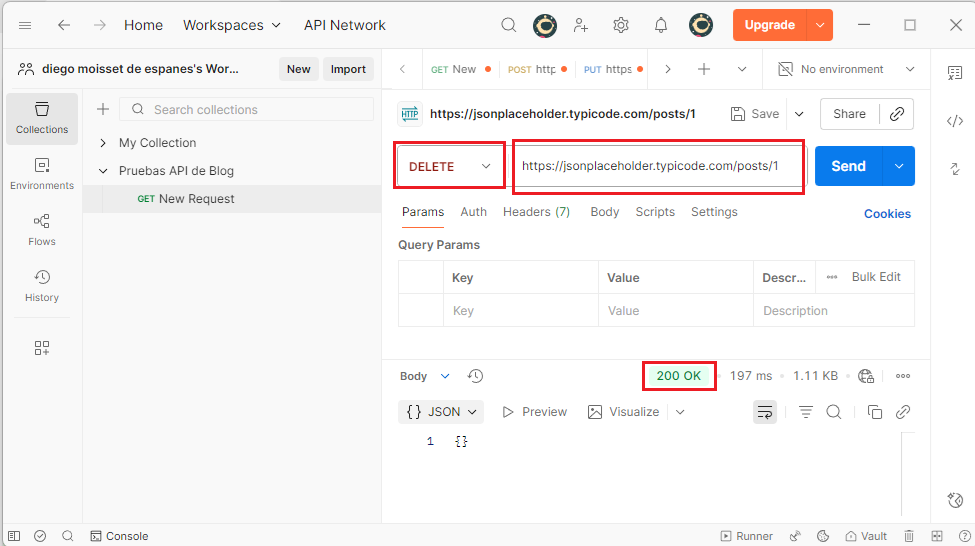
Task: Open the DELETE HTTP method dropdown
Action: [x=449, y=167]
